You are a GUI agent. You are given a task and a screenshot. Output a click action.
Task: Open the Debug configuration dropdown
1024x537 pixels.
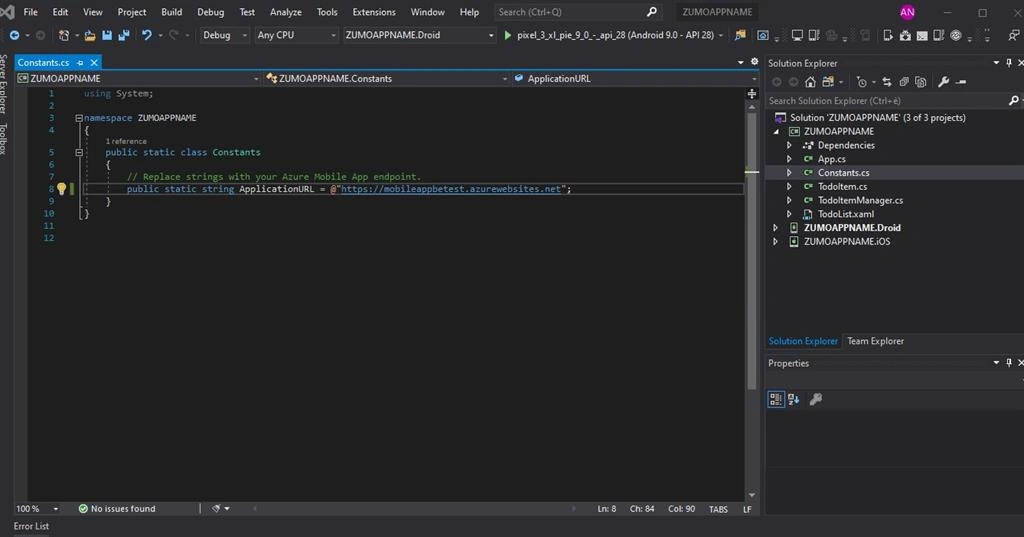[224, 35]
